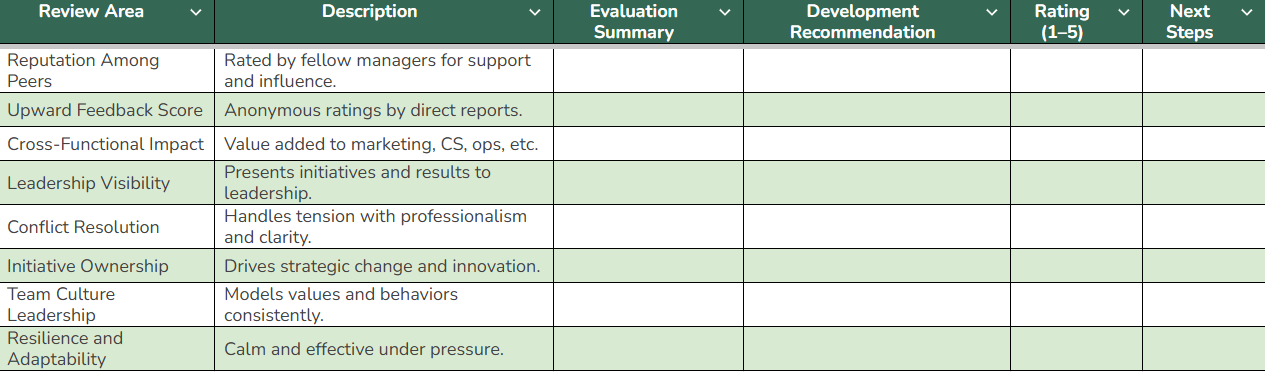Click Rating cell for Resilience and Adaptability

(1077, 349)
